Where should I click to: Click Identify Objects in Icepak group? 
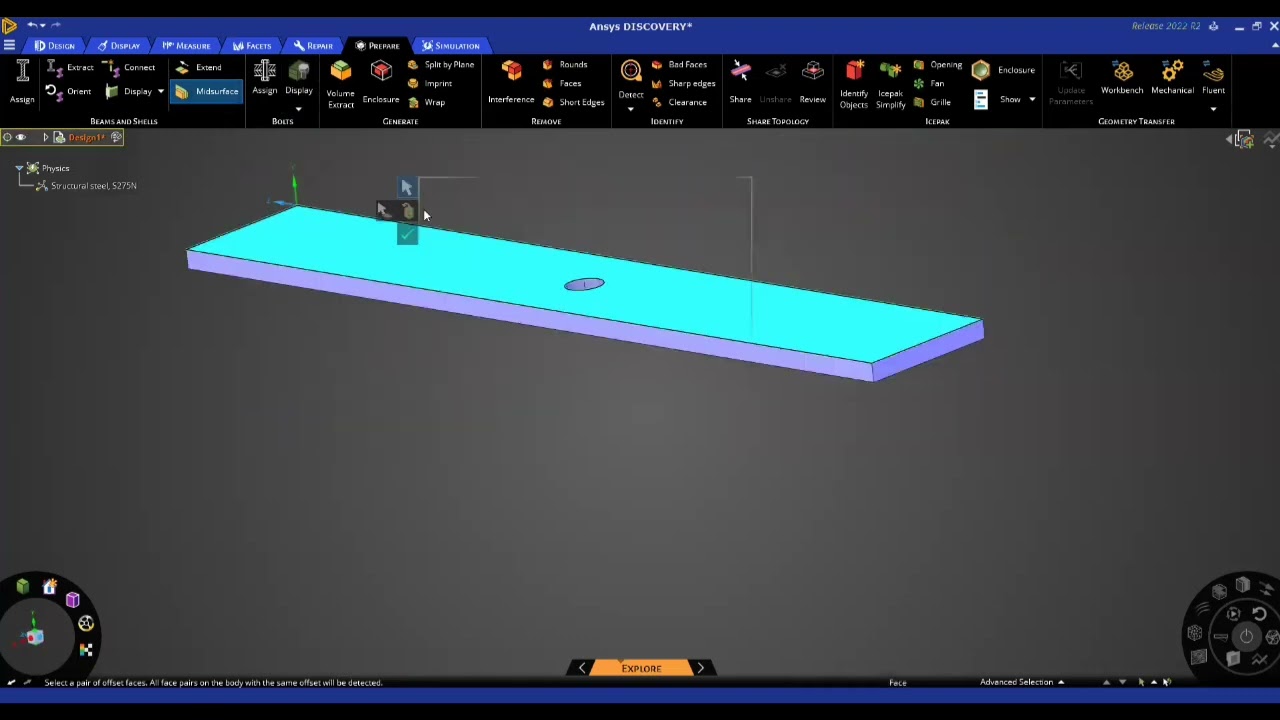click(x=854, y=84)
